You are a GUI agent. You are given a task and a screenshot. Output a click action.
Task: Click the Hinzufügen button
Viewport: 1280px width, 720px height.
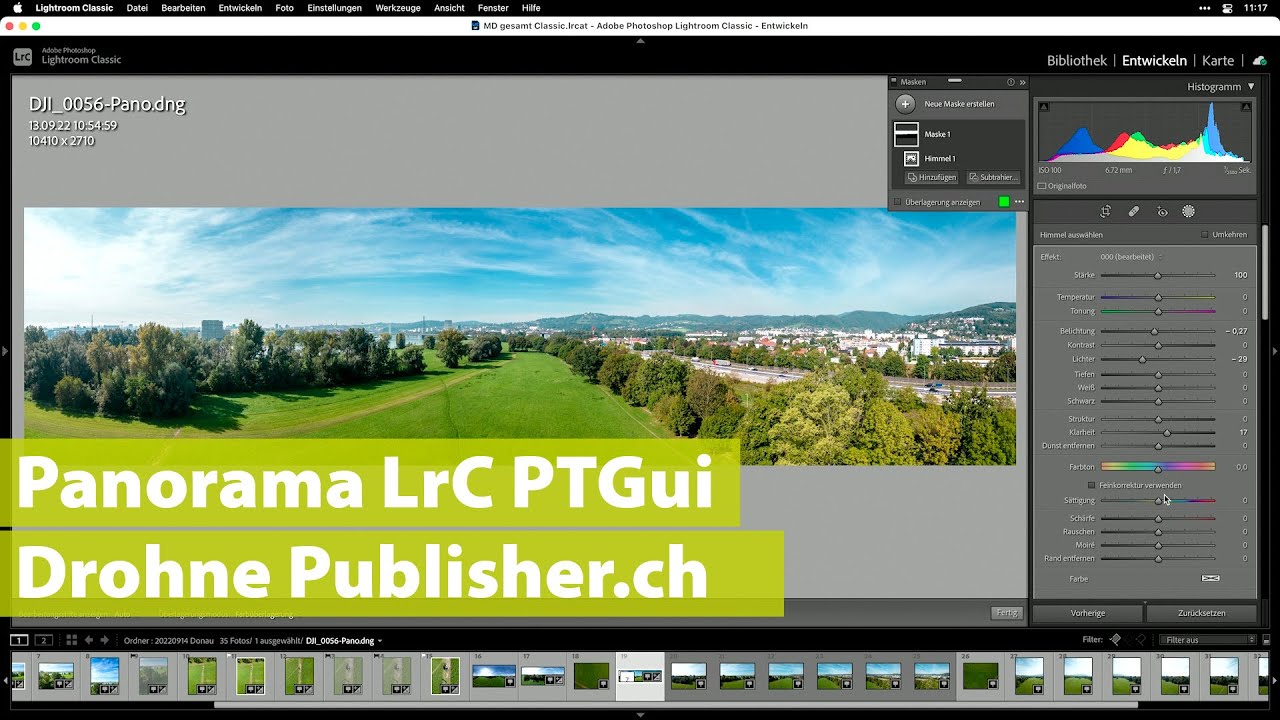[x=931, y=177]
